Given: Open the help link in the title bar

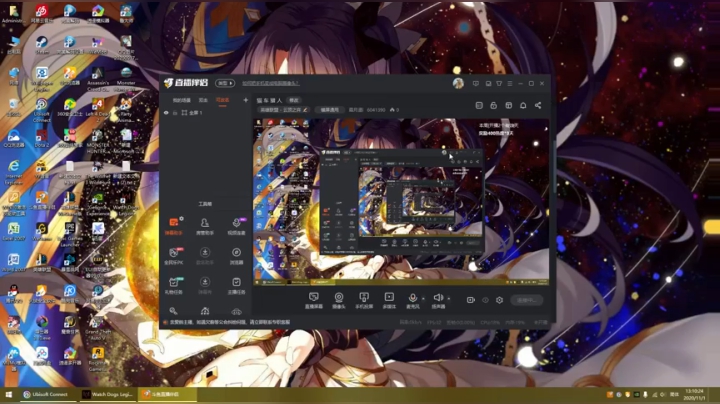Looking at the screenshot, I should click(x=270, y=83).
